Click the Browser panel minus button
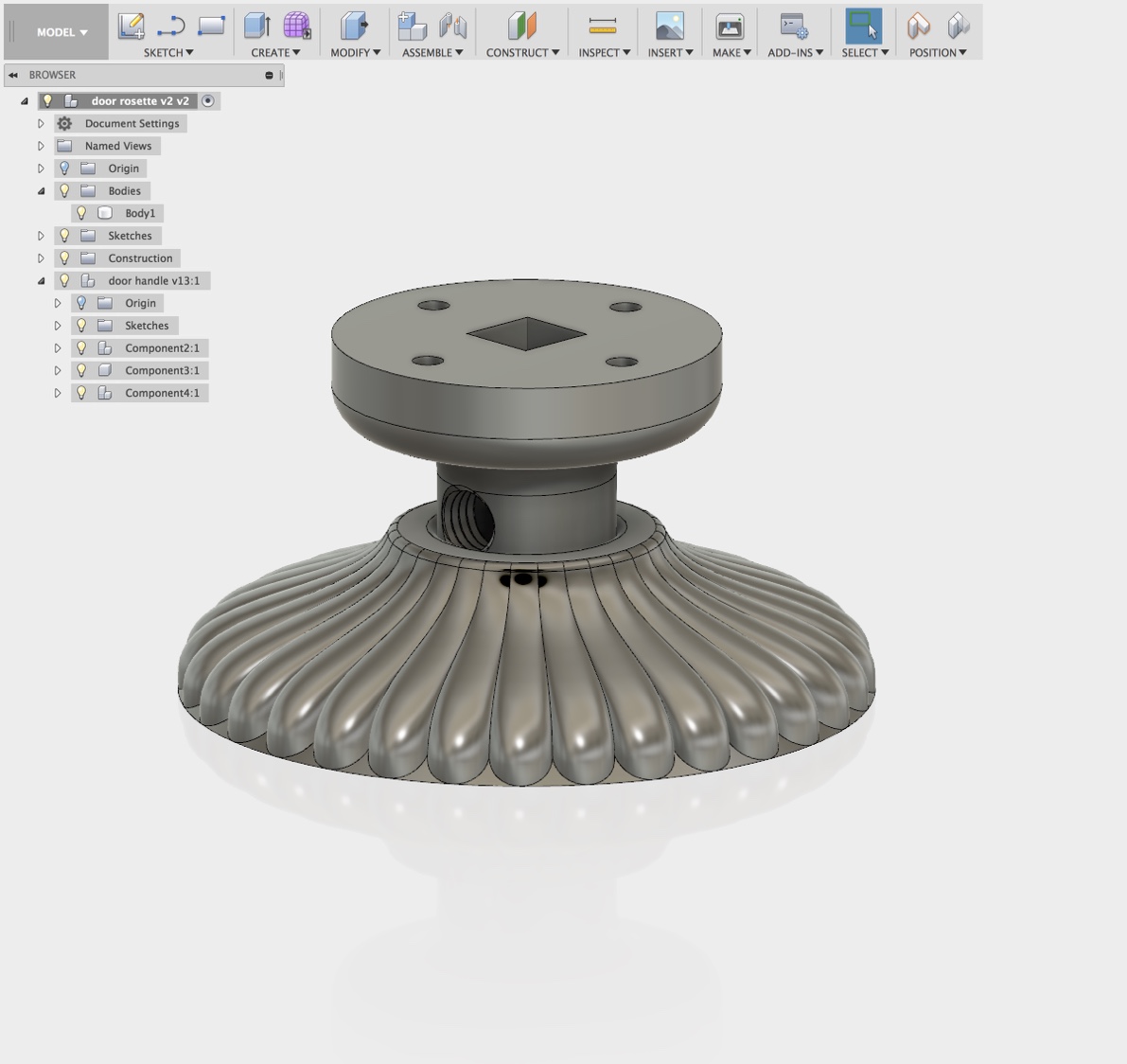Viewport: 1127px width, 1064px height. click(x=269, y=75)
